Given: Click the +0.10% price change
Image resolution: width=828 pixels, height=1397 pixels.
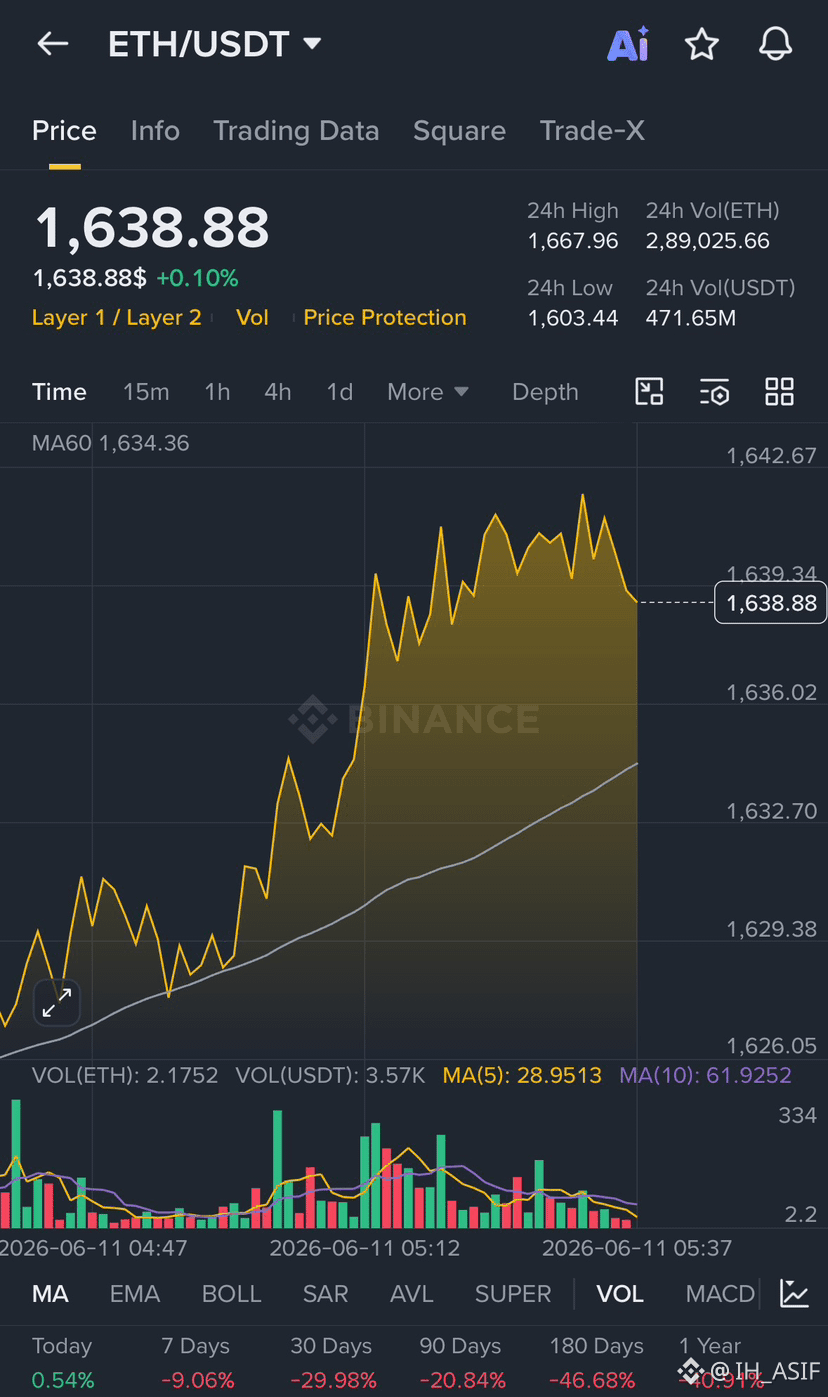Looking at the screenshot, I should click(197, 278).
